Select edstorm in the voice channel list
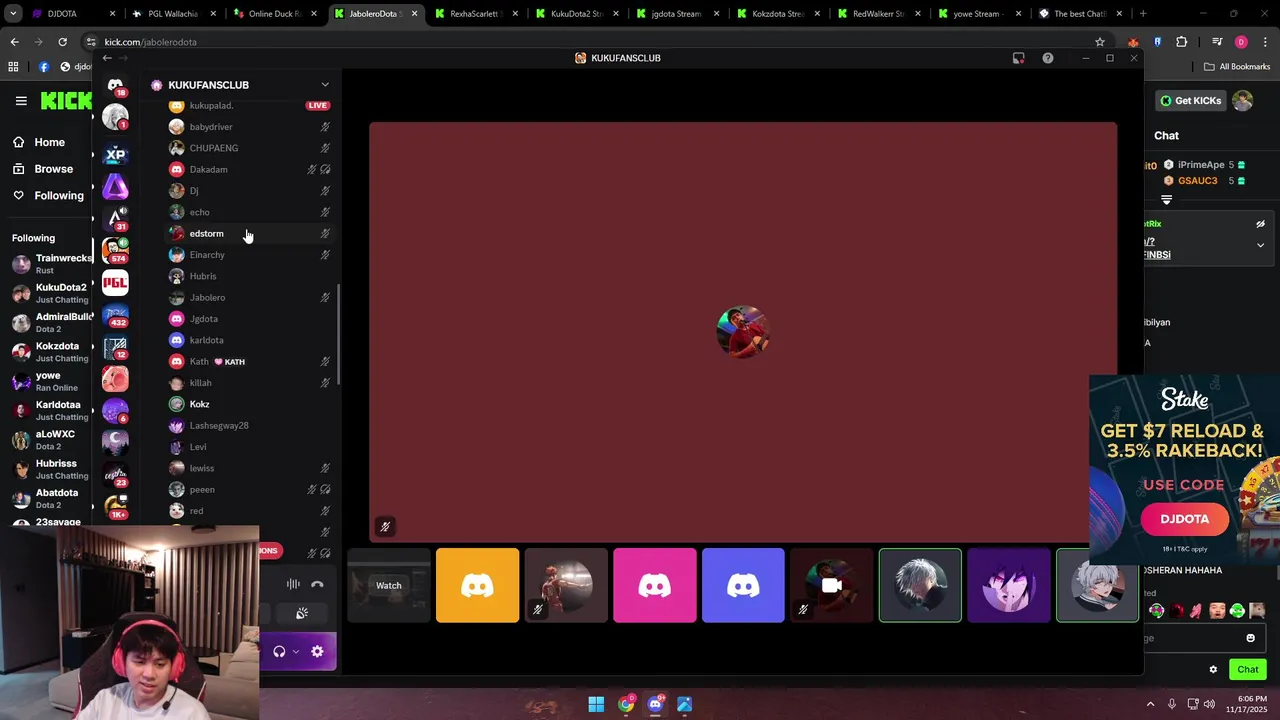Image resolution: width=1280 pixels, height=720 pixels. pyautogui.click(x=250, y=233)
